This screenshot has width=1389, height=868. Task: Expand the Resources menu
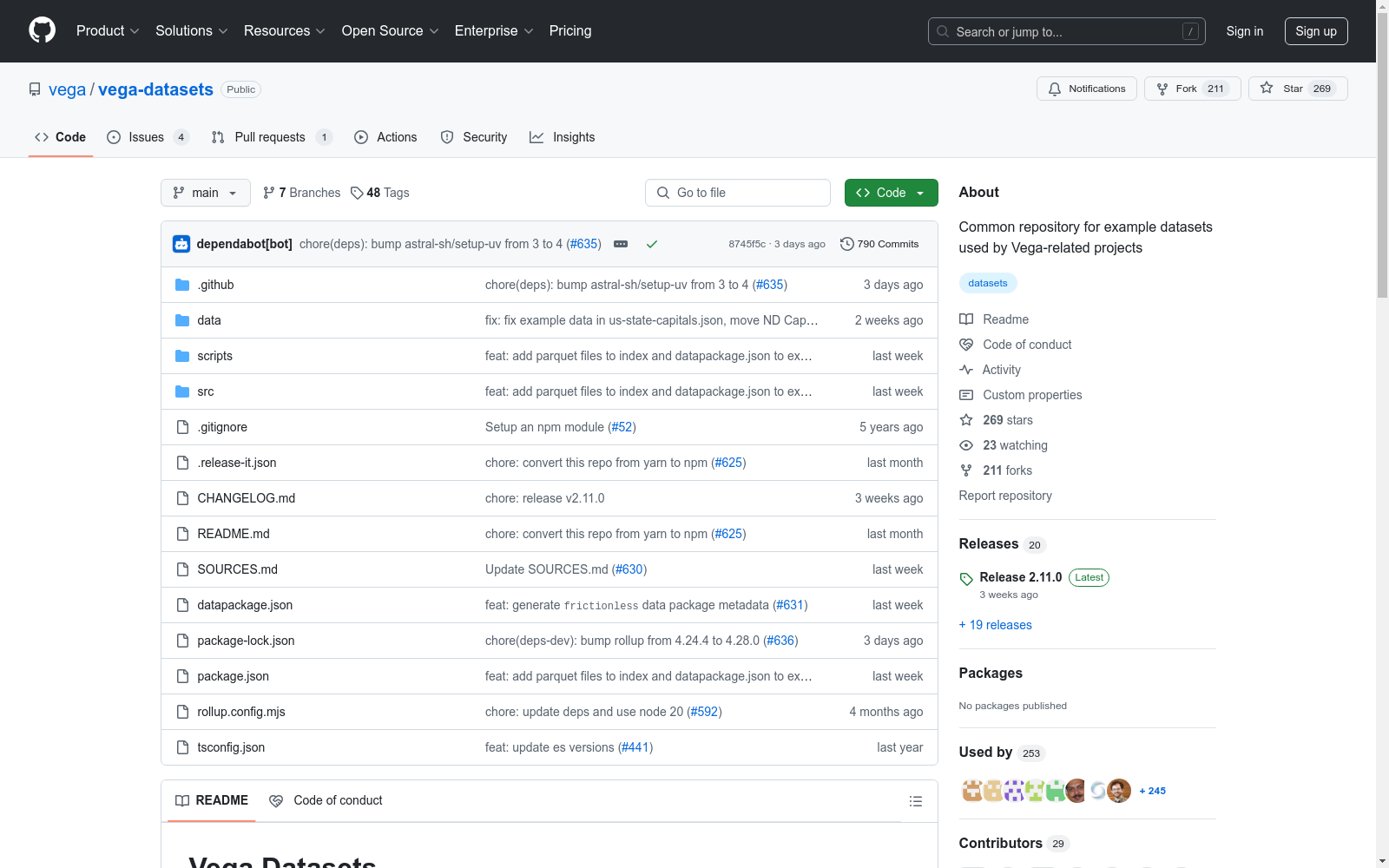coord(285,31)
